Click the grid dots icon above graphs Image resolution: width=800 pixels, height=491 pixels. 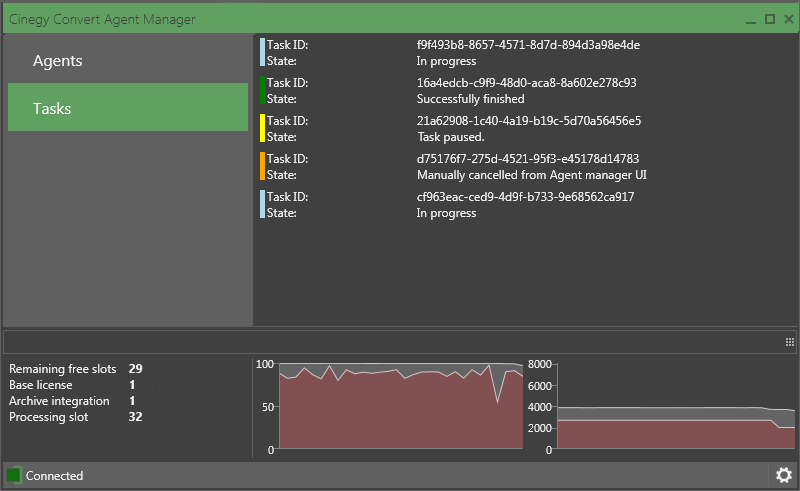coord(789,342)
